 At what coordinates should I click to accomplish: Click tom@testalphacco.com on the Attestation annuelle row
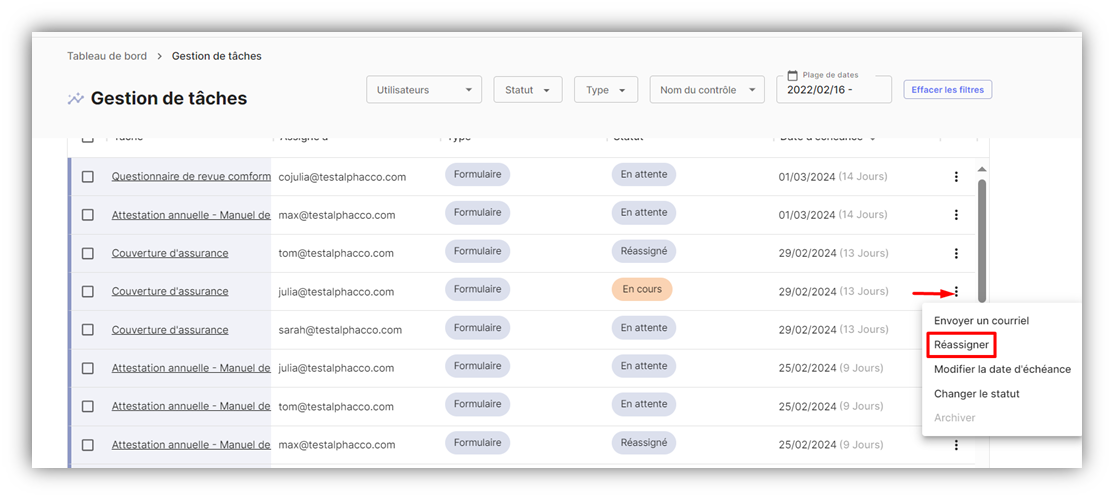[x=336, y=406]
